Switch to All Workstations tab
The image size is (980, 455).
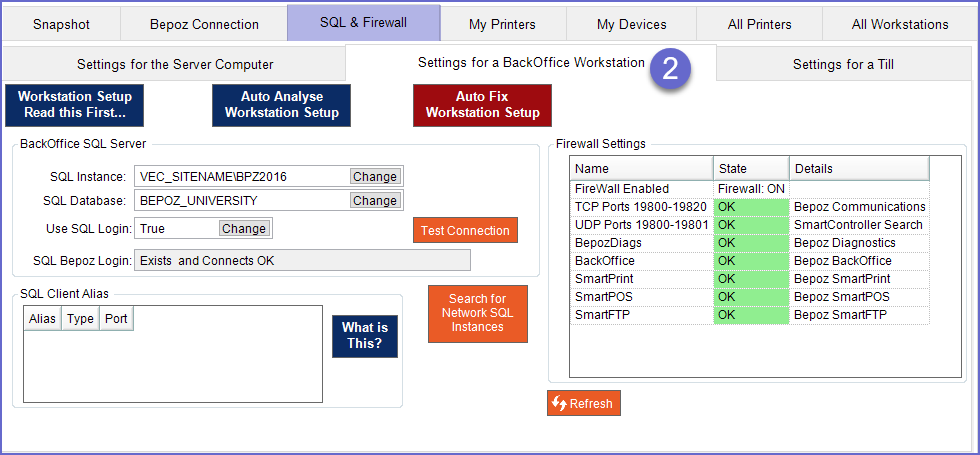pyautogui.click(x=900, y=24)
